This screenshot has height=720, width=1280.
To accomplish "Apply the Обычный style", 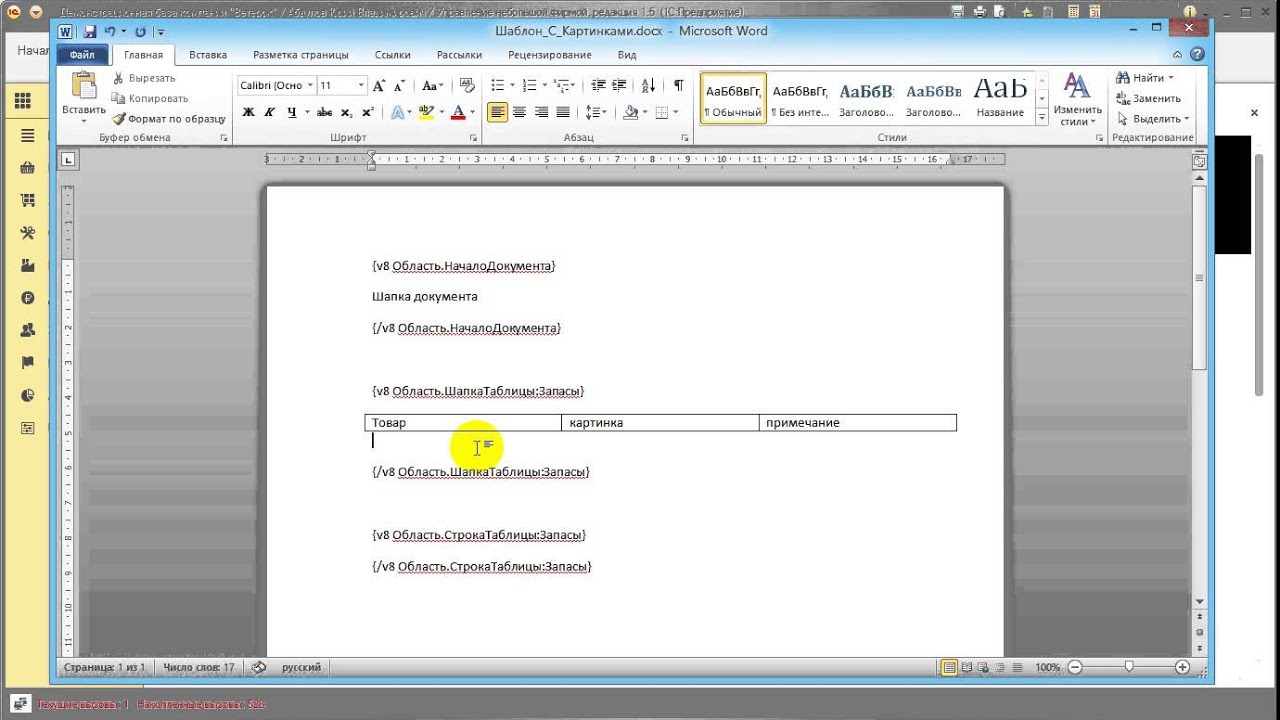I will coord(733,99).
